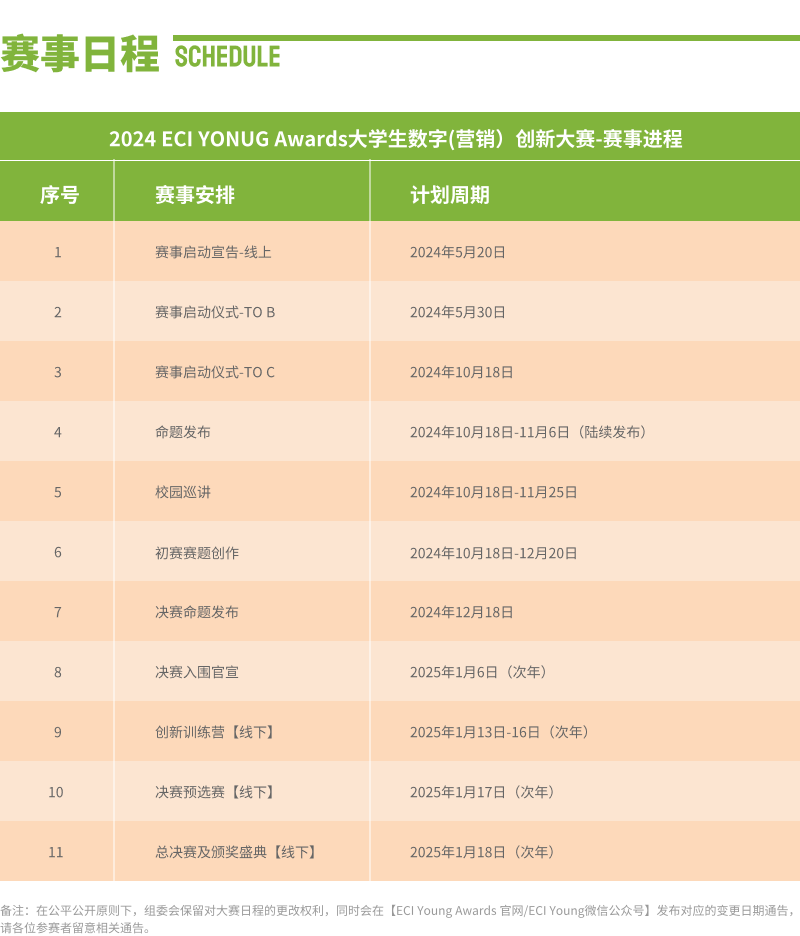The width and height of the screenshot is (800, 936).
Task: Click the date 2025年1月18日（次年）
Action: tap(482, 852)
